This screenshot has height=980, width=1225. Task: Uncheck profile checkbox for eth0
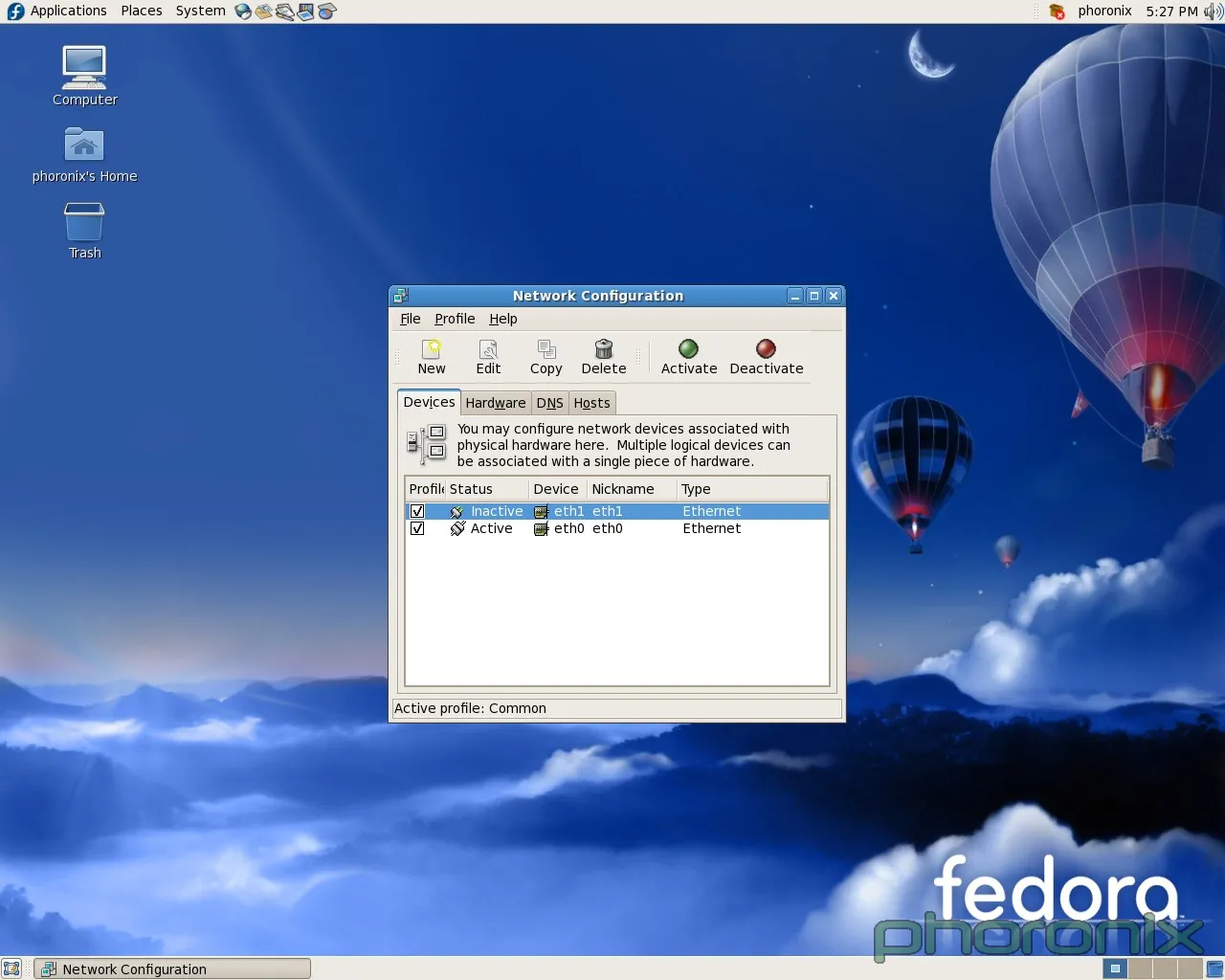pos(417,528)
